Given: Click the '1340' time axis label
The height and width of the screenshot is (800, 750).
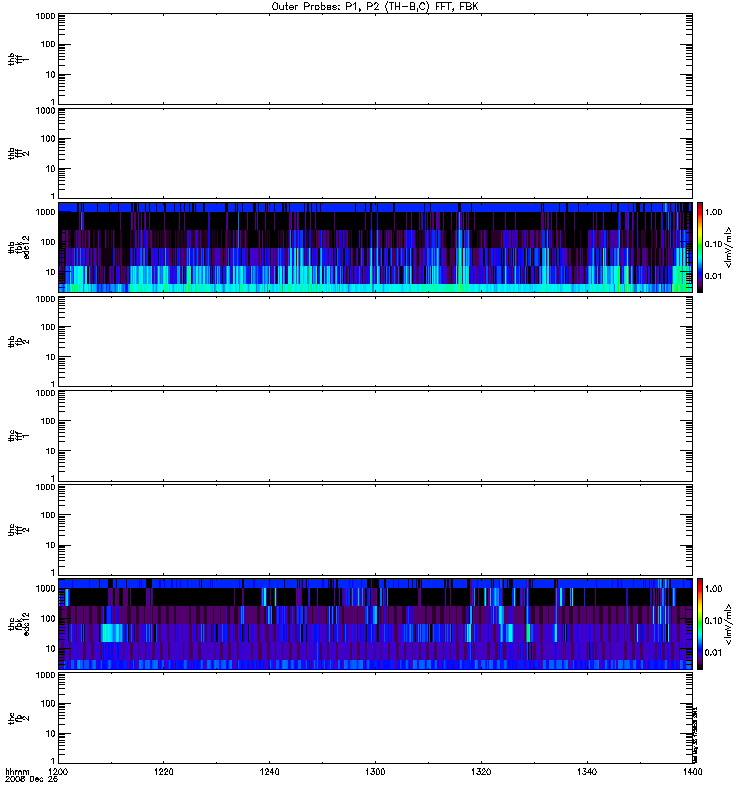Looking at the screenshot, I should point(587,772).
